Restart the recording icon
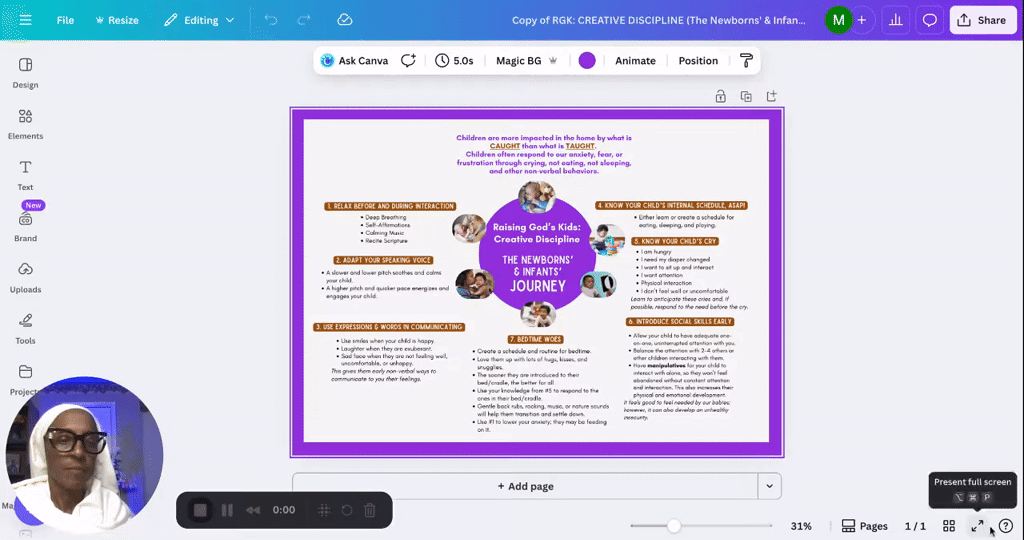Image resolution: width=1024 pixels, height=540 pixels. (347, 510)
